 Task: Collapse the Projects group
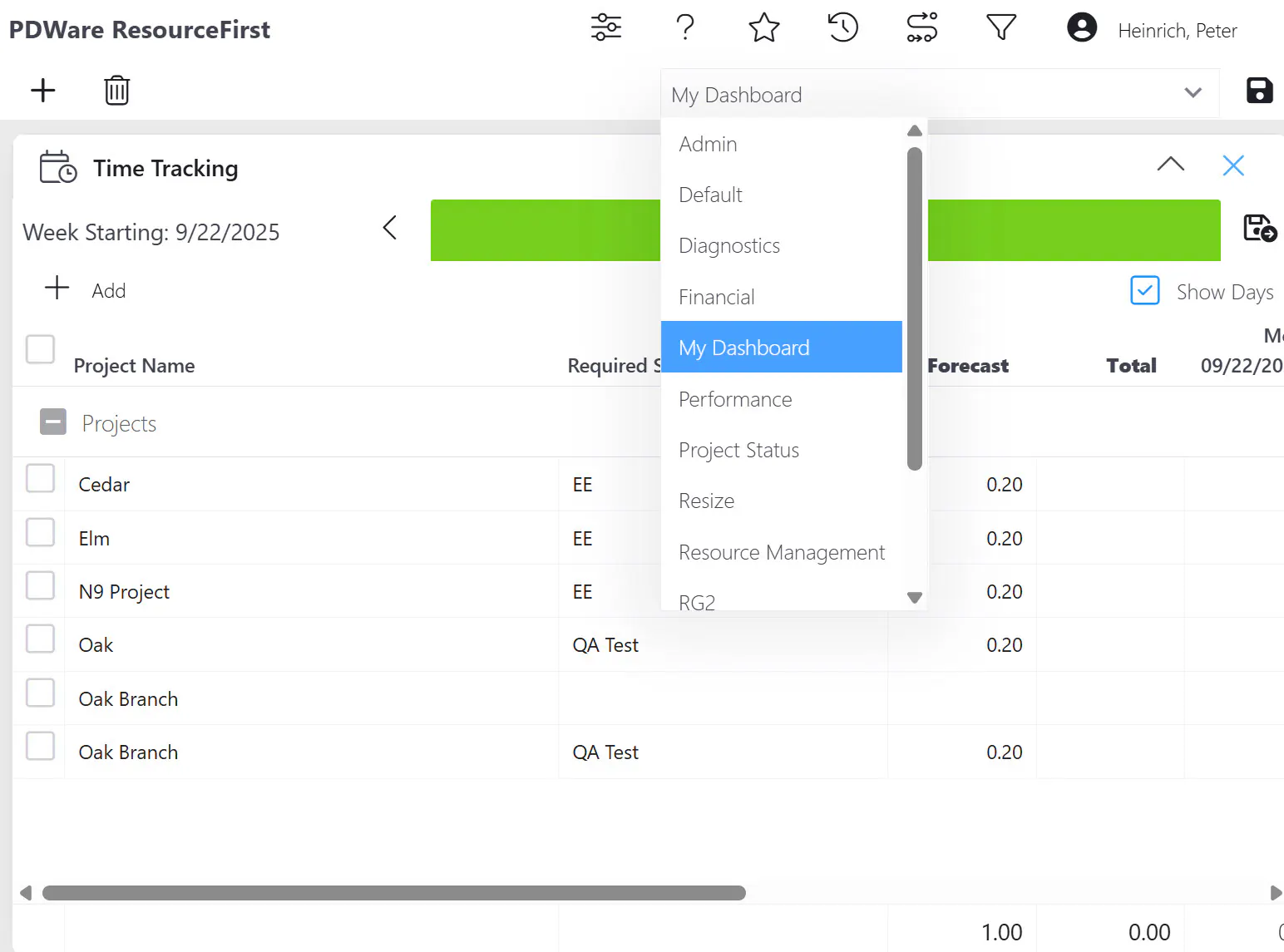(53, 422)
